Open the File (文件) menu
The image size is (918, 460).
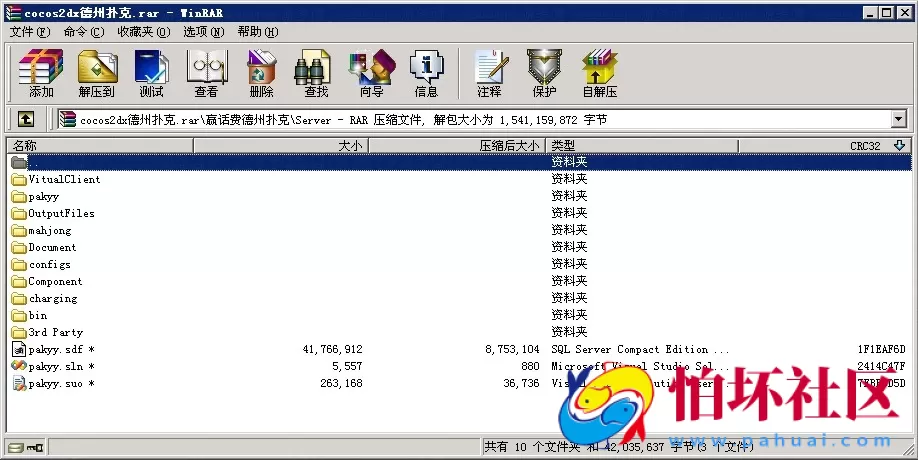[x=30, y=32]
